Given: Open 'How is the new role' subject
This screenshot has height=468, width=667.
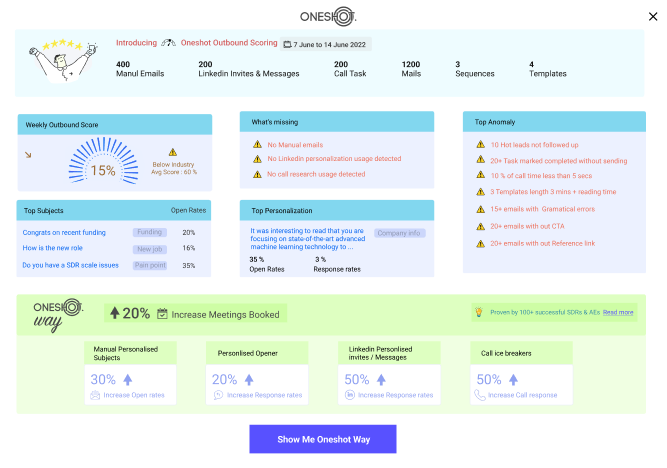Looking at the screenshot, I should pyautogui.click(x=53, y=248).
